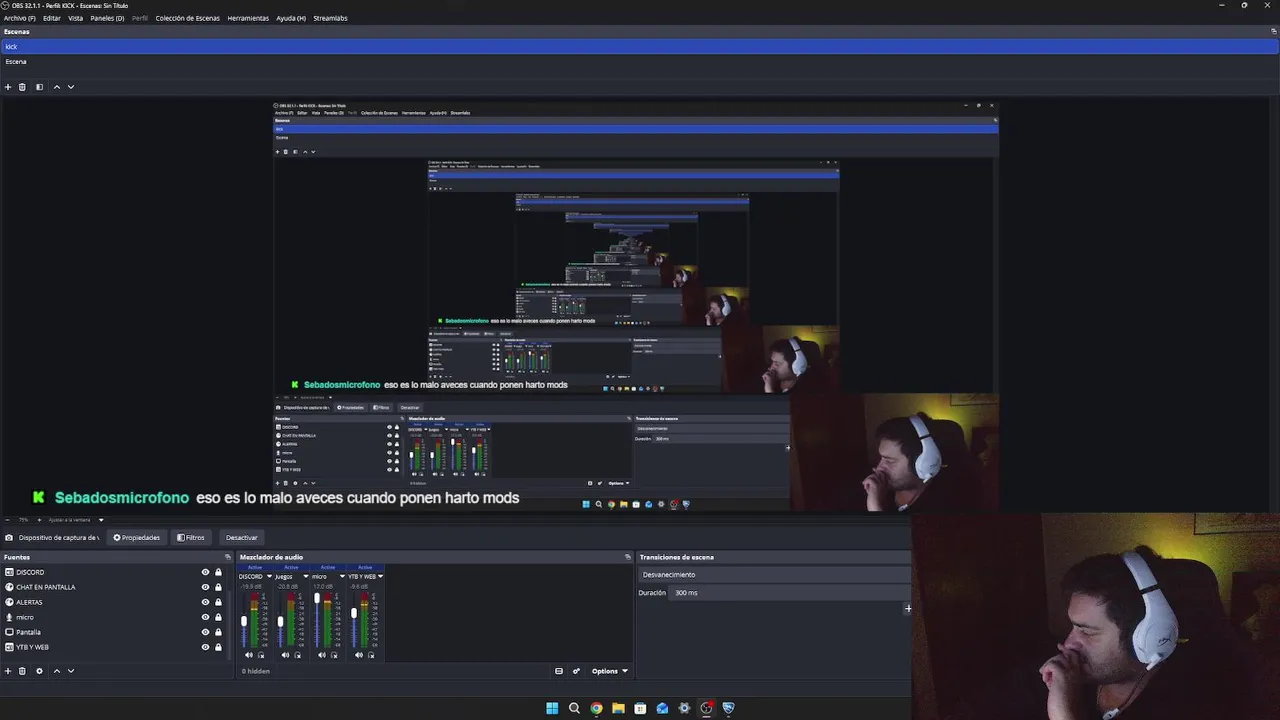Open the Ayuda (H) menu
The height and width of the screenshot is (720, 1280).
291,18
